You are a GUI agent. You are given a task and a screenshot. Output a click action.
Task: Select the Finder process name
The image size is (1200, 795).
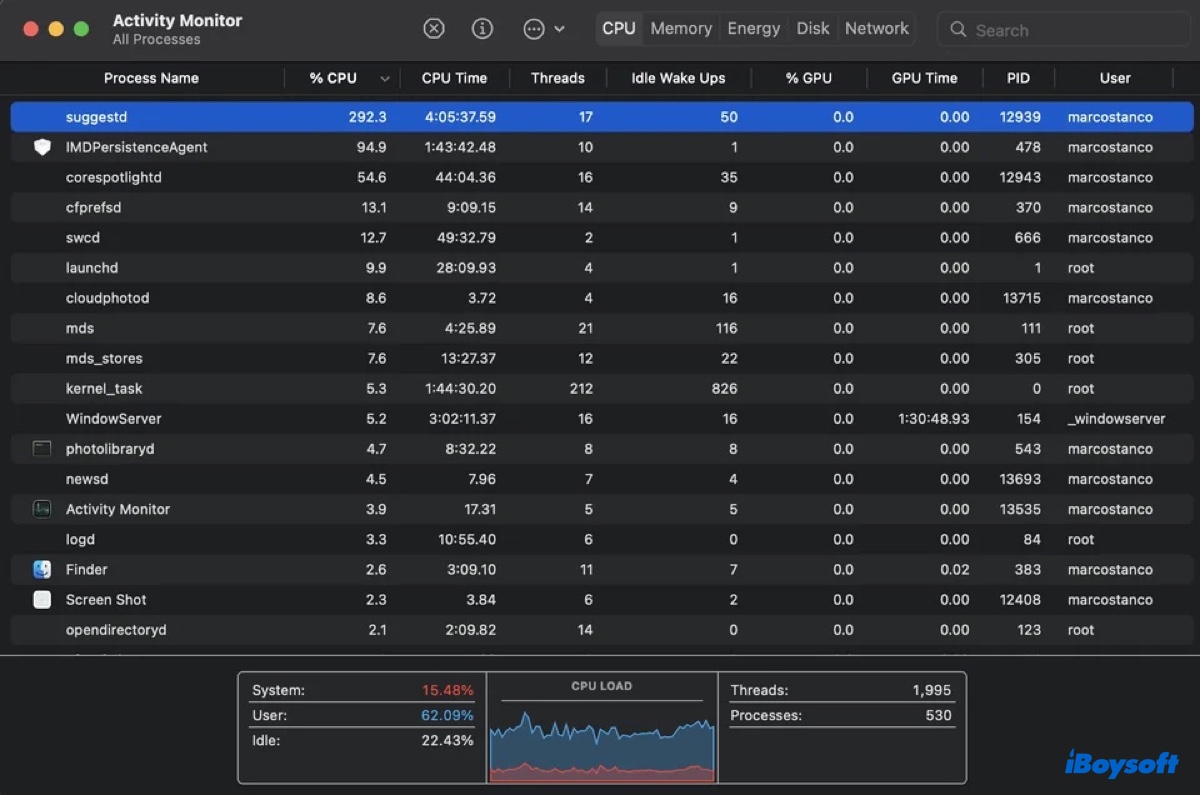click(87, 569)
